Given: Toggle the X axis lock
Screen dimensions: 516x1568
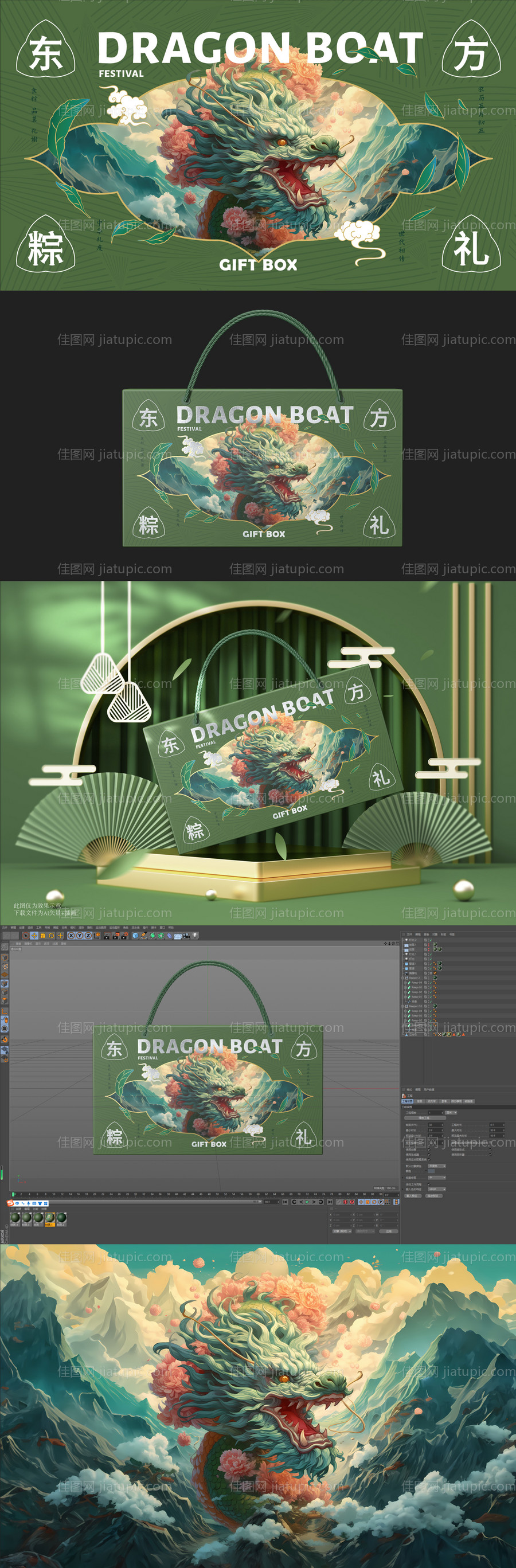Looking at the screenshot, I should 71,936.
